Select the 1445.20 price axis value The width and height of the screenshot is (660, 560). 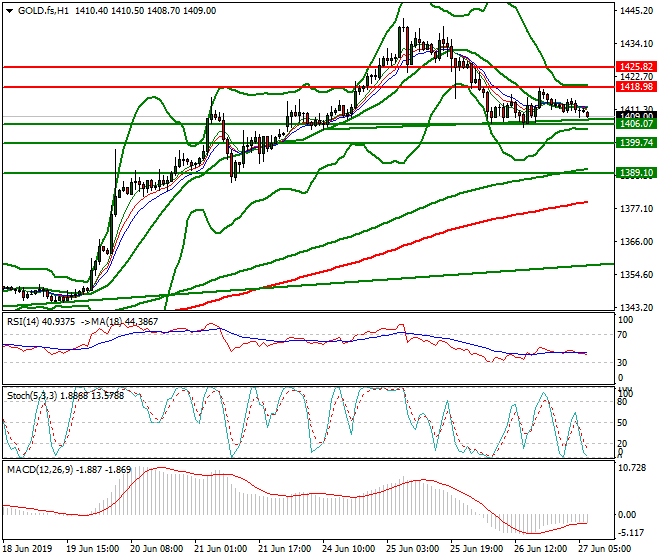click(636, 11)
